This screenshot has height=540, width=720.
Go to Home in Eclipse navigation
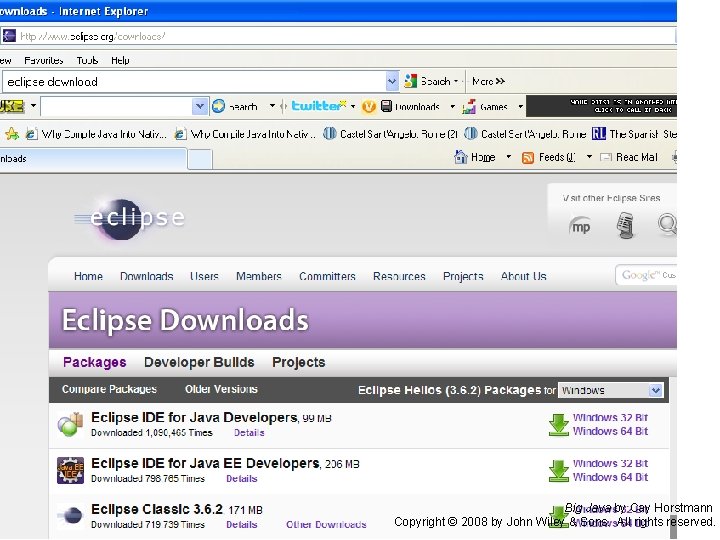click(88, 276)
